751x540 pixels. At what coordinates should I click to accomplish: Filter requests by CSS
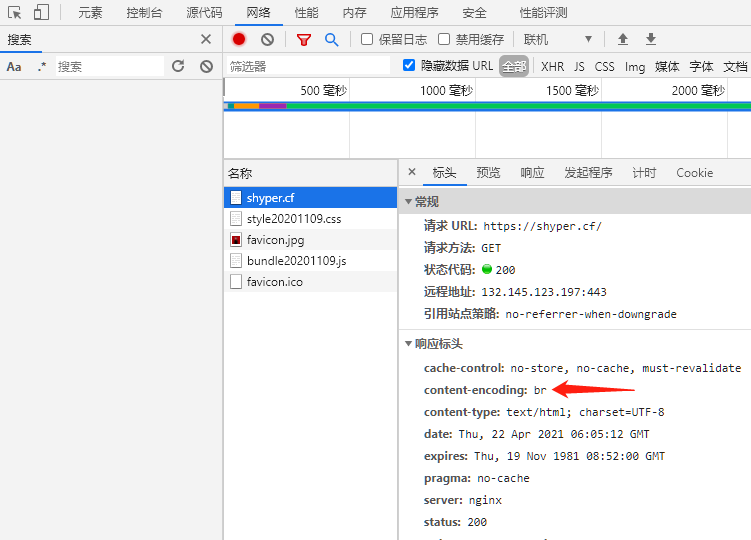coord(604,66)
